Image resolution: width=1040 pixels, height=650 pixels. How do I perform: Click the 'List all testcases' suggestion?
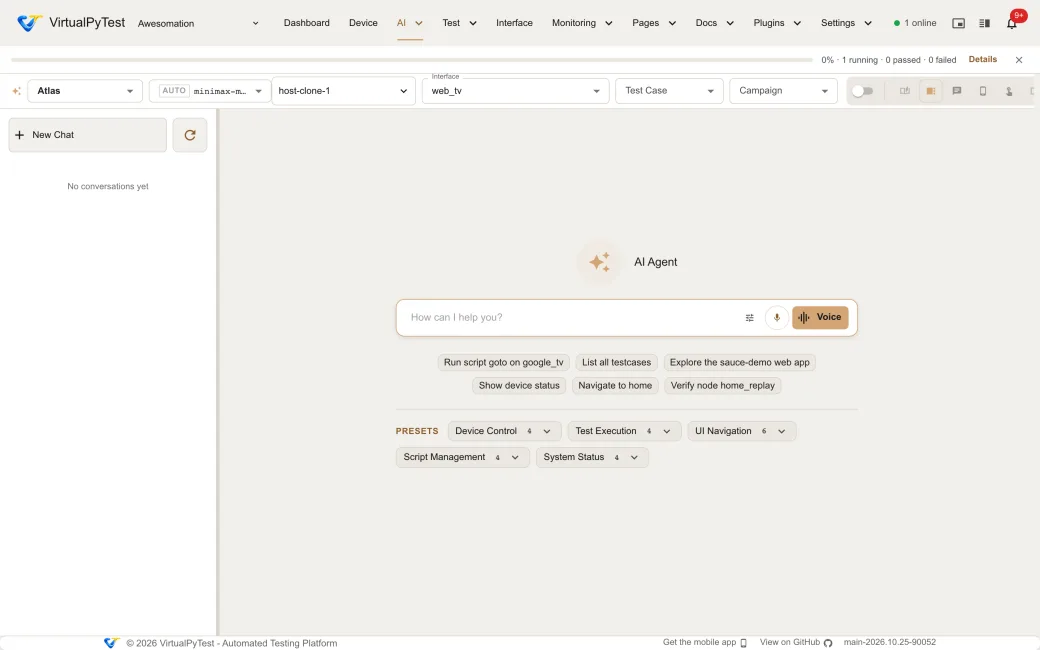(x=616, y=363)
